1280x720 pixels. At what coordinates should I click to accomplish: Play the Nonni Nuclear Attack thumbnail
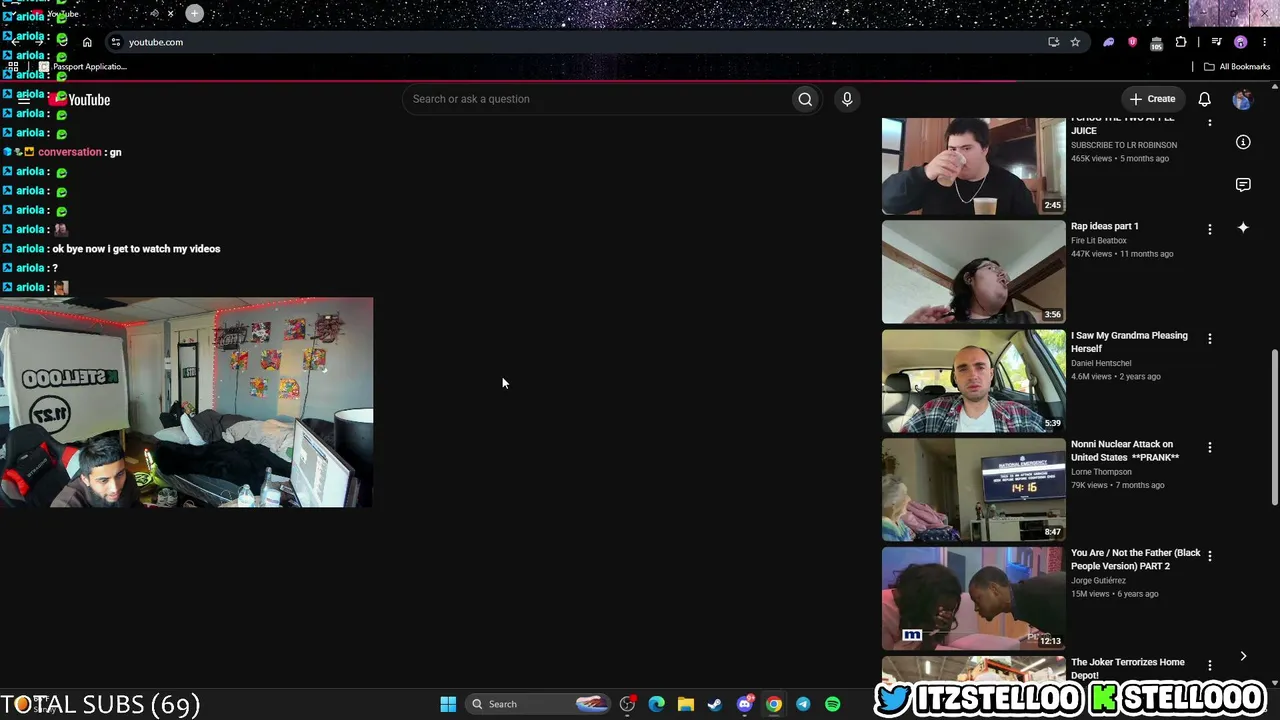point(974,490)
